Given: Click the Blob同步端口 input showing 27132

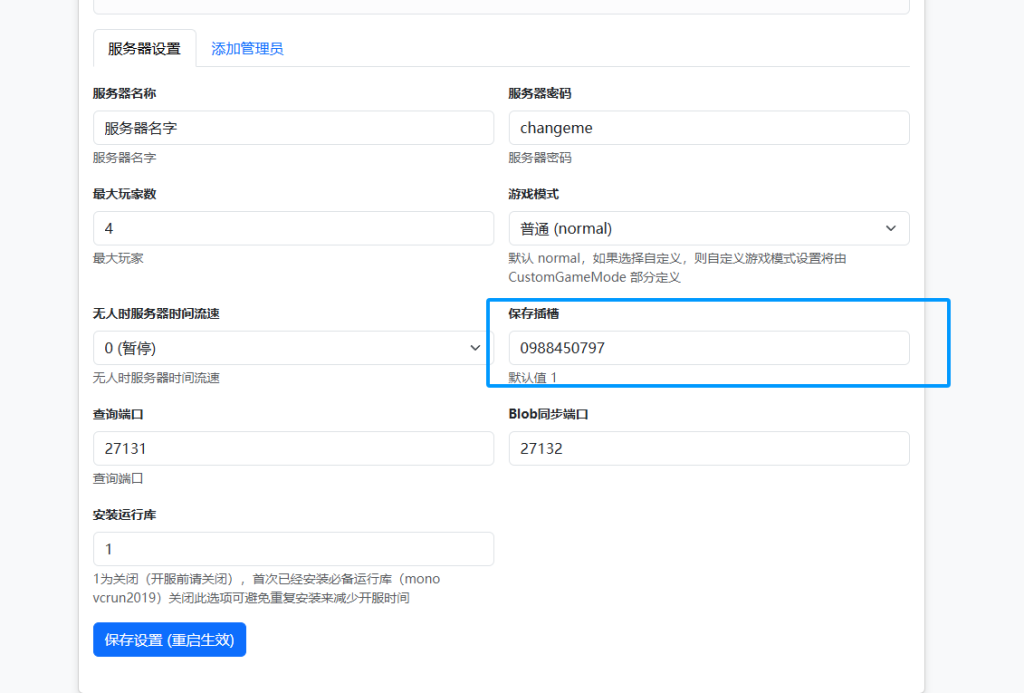Looking at the screenshot, I should (708, 448).
